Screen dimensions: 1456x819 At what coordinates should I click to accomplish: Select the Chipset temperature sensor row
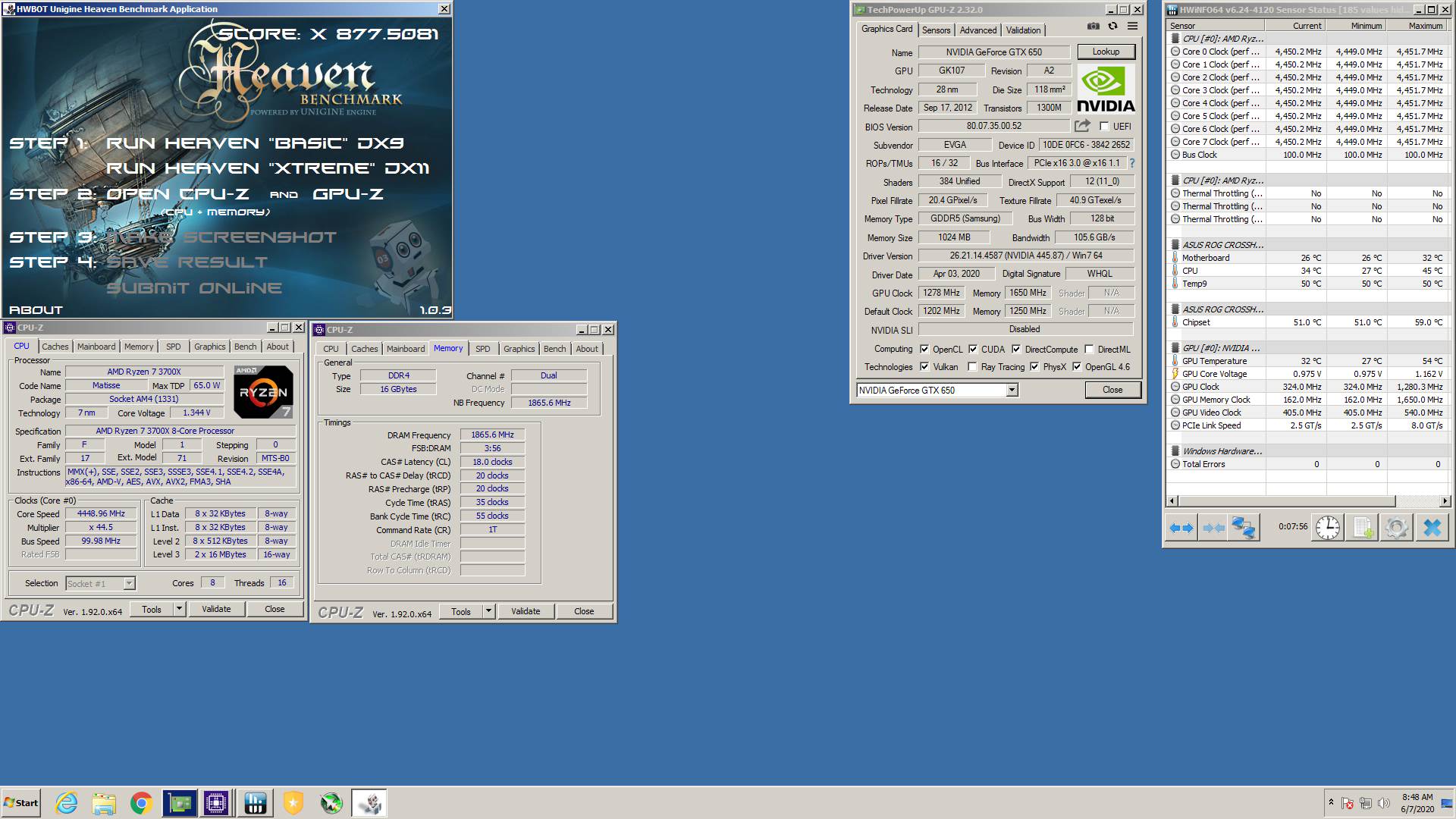1308,322
